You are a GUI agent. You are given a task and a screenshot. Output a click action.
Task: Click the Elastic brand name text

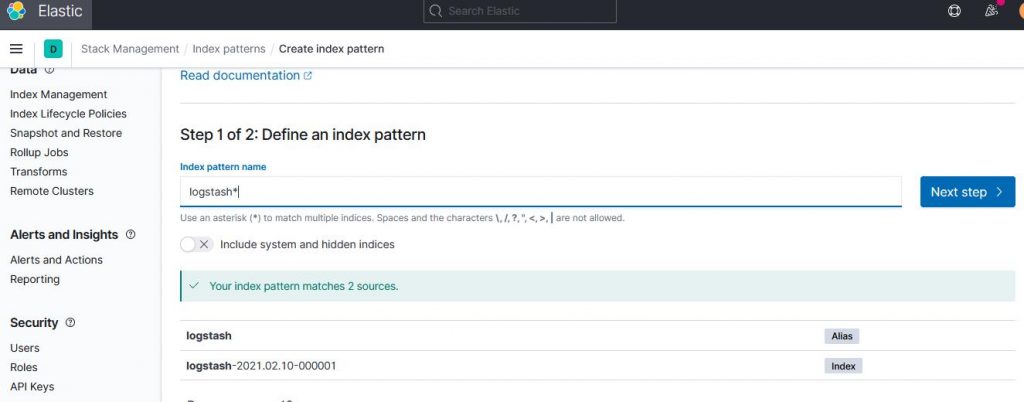pyautogui.click(x=60, y=11)
